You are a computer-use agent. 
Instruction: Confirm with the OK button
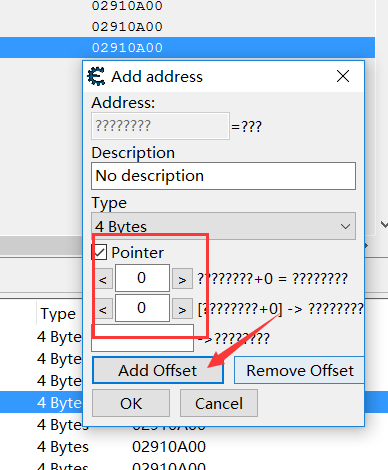(131, 403)
